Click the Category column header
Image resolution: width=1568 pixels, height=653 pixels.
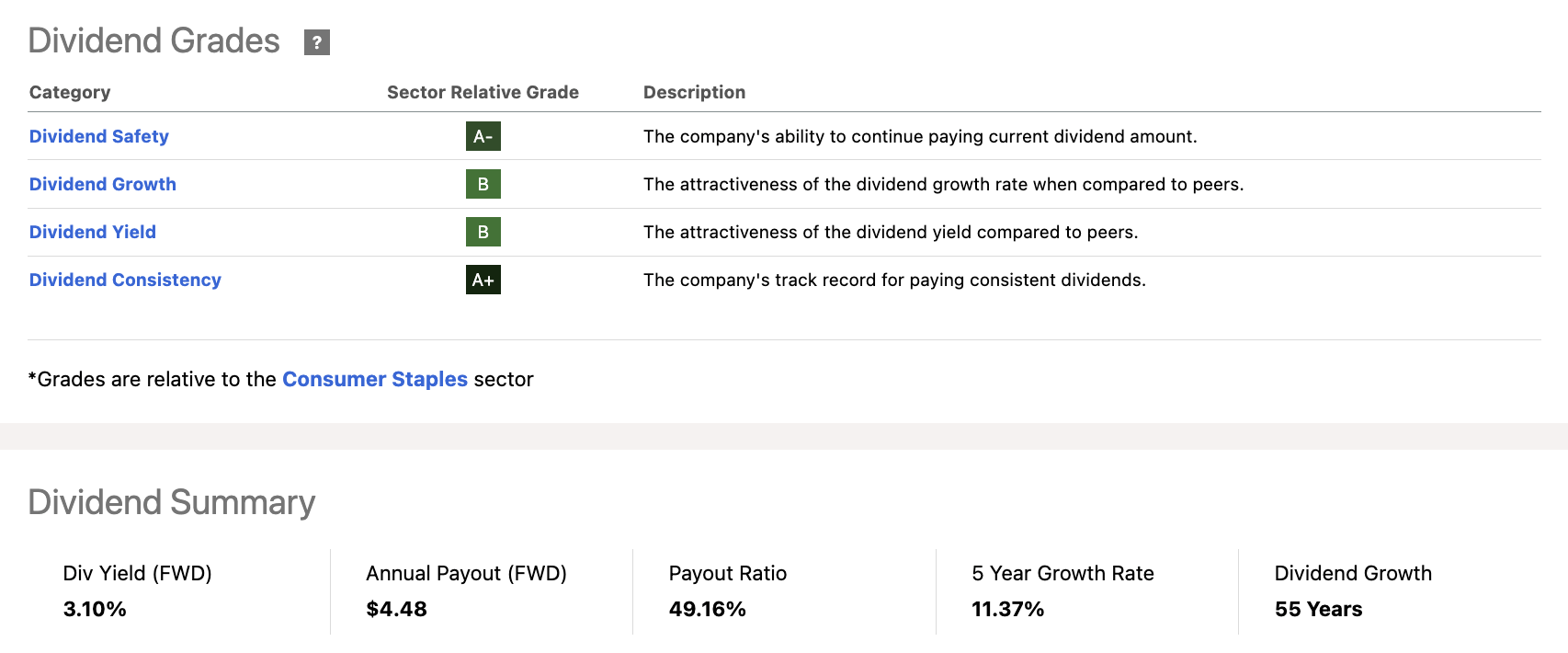70,92
